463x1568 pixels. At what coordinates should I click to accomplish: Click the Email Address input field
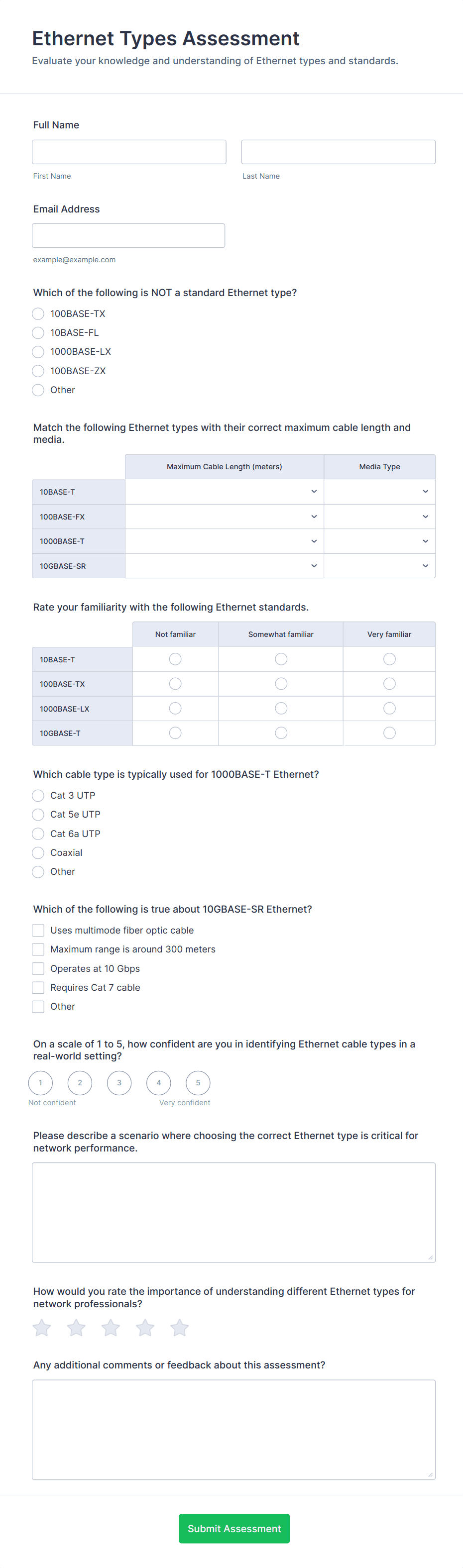(x=128, y=235)
